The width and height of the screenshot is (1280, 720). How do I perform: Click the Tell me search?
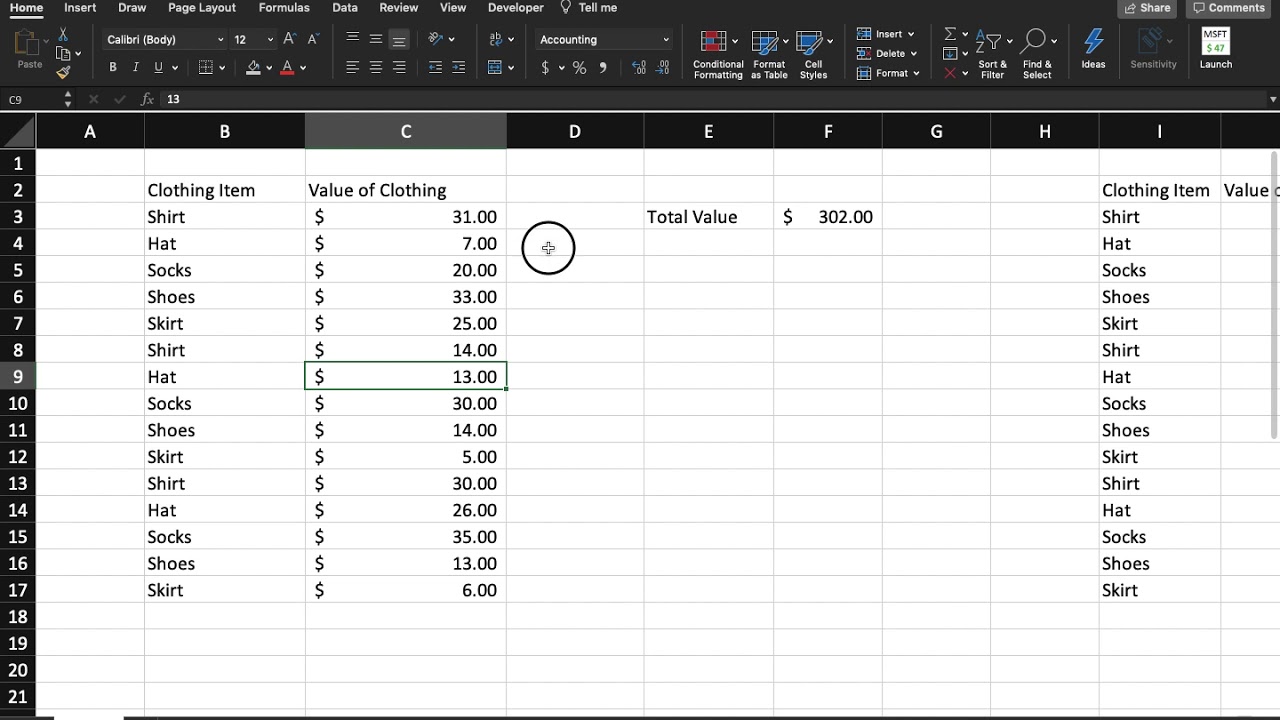pos(590,8)
